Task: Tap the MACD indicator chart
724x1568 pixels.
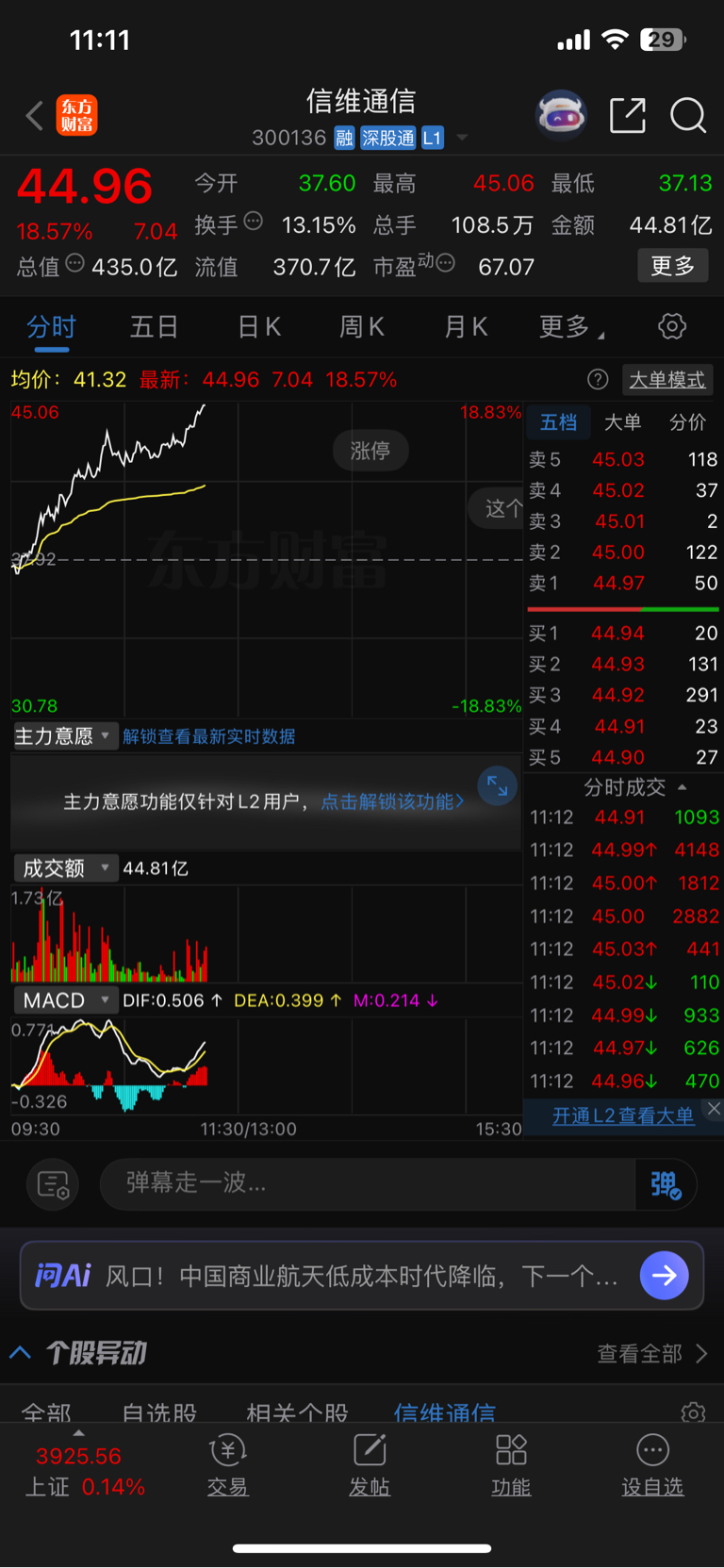Action: tap(267, 1066)
